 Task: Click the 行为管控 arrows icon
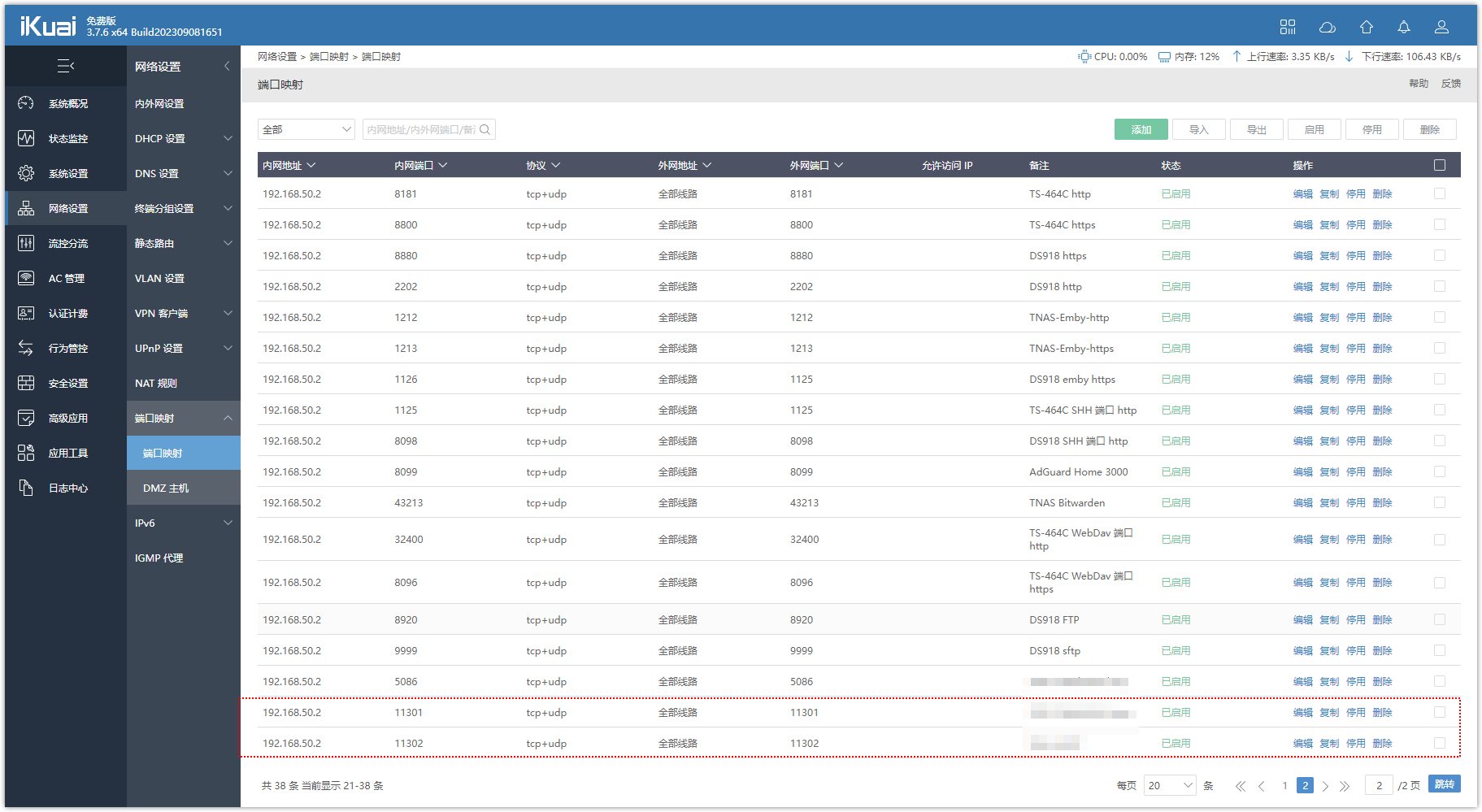click(x=26, y=348)
